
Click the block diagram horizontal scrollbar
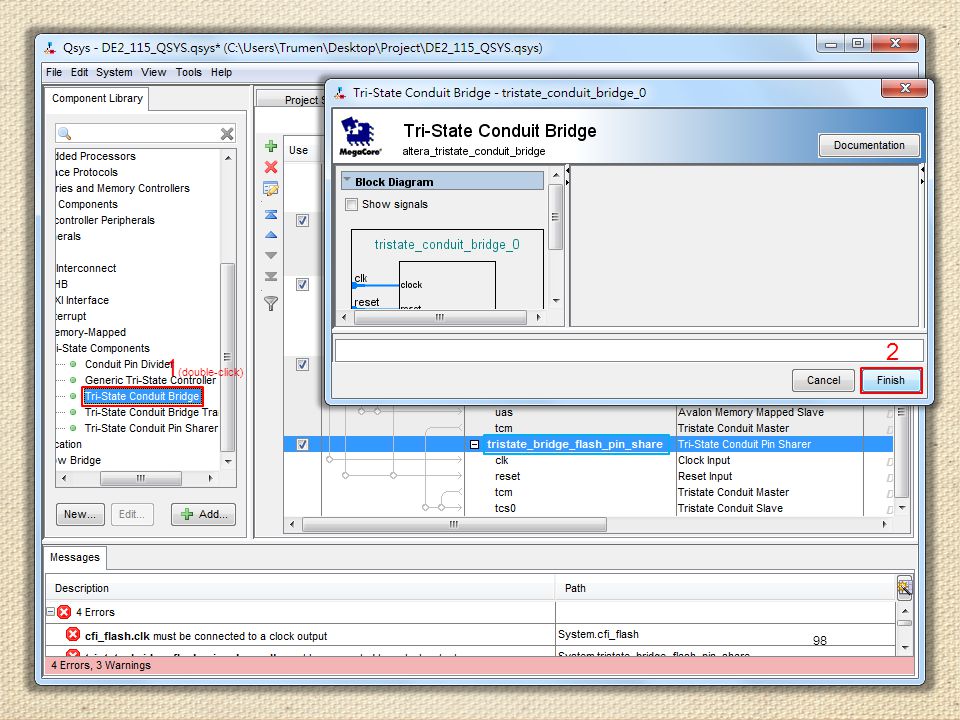(x=440, y=317)
